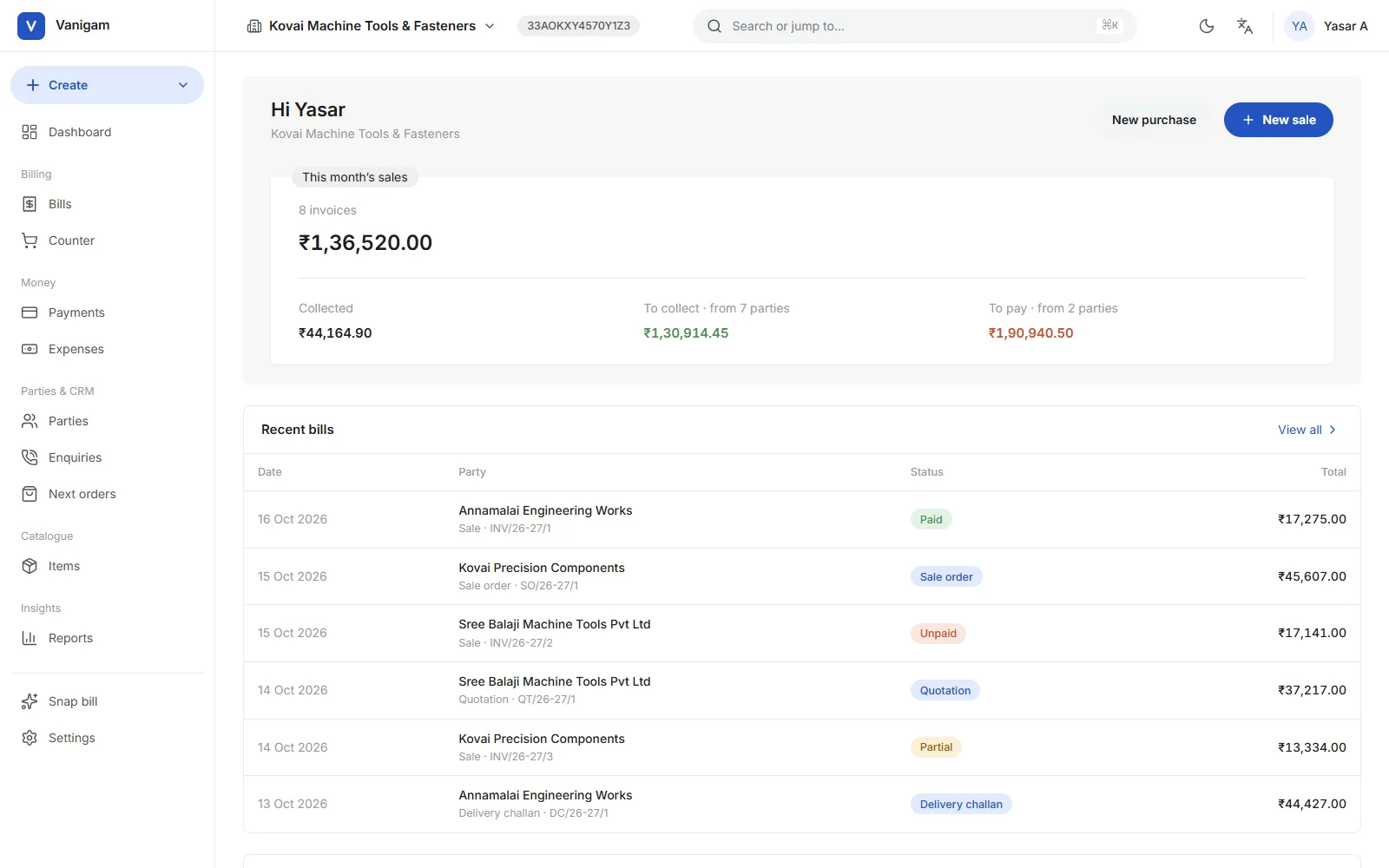Screen dimensions: 1389x868
Task: Open Reports insights page
Action: [107, 638]
